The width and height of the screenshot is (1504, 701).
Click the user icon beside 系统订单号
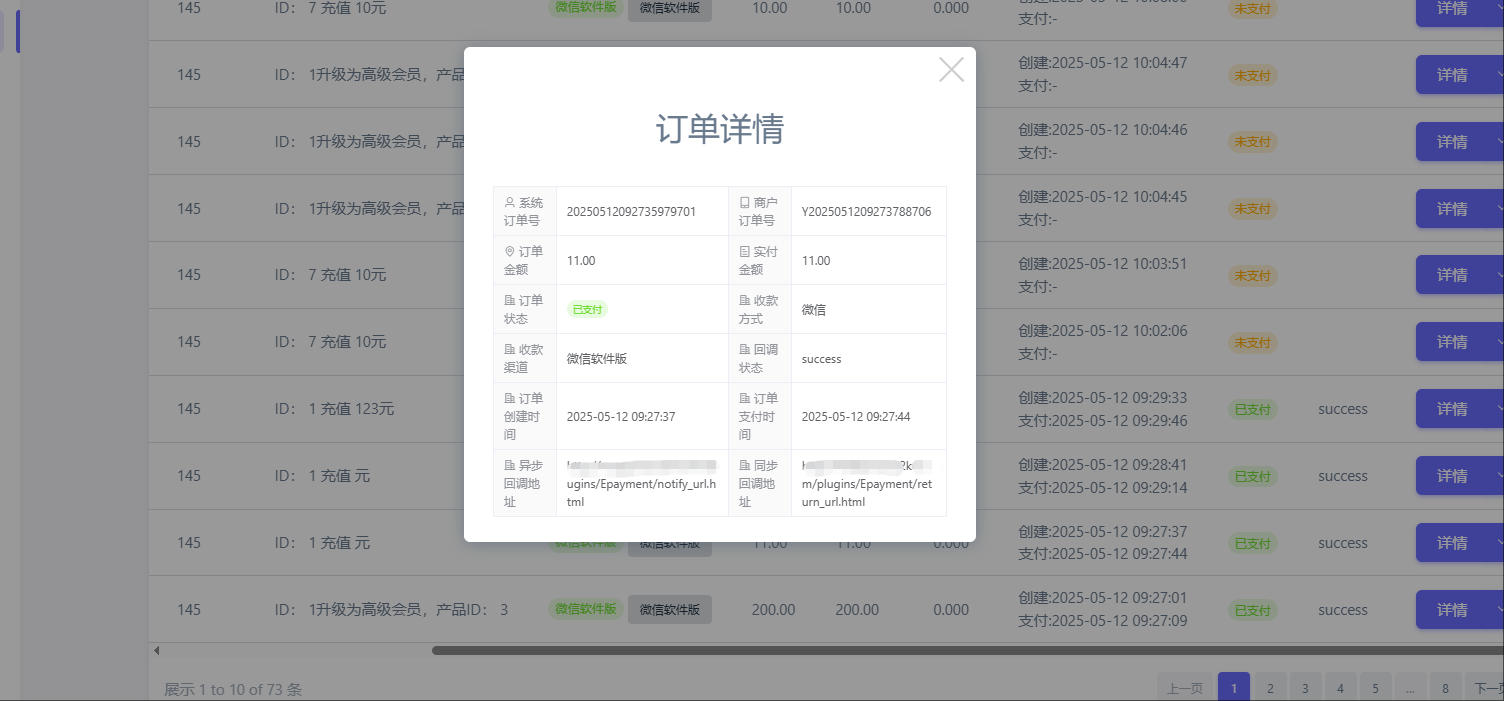coord(510,202)
